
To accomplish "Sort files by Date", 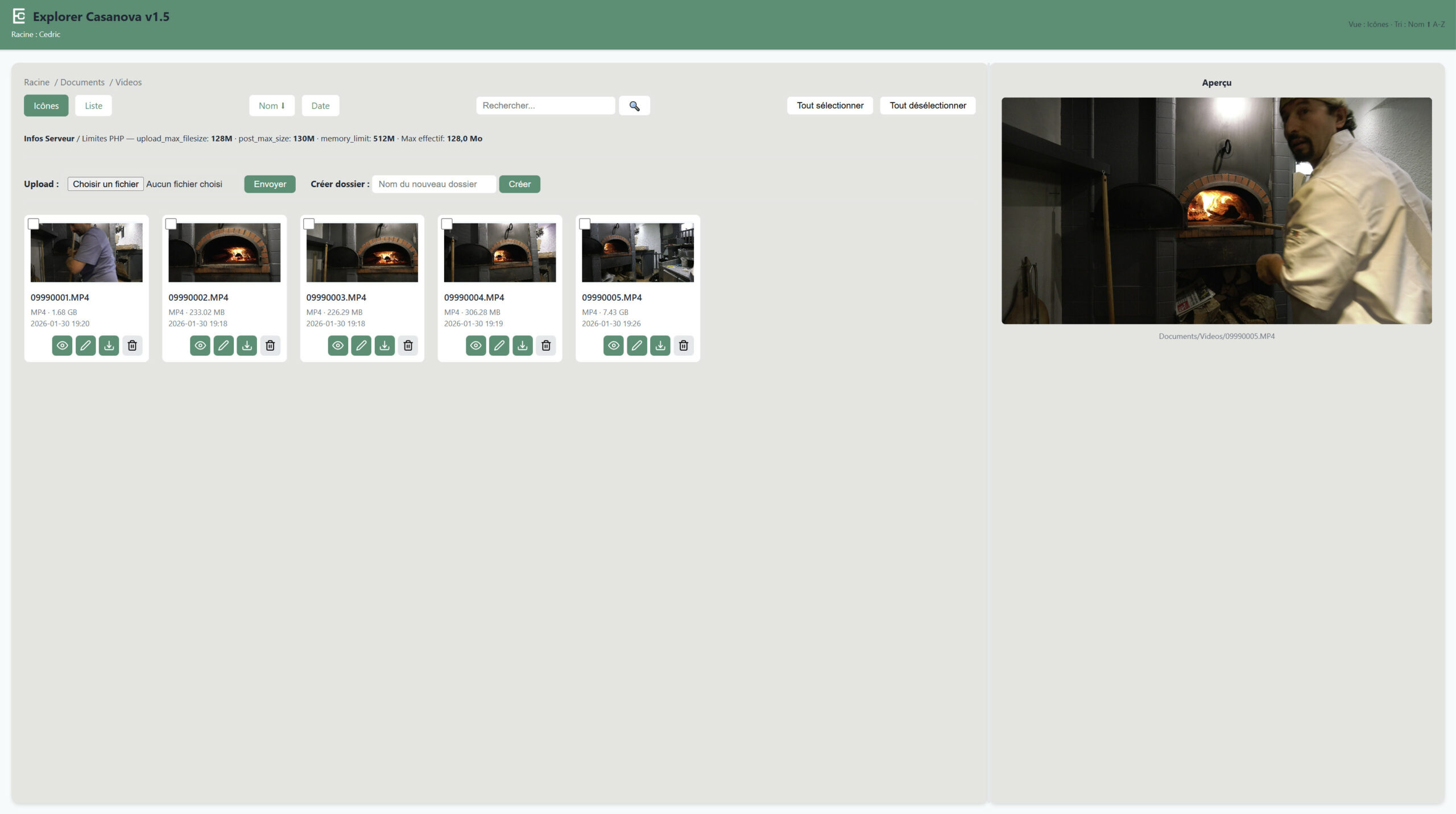I will point(320,106).
